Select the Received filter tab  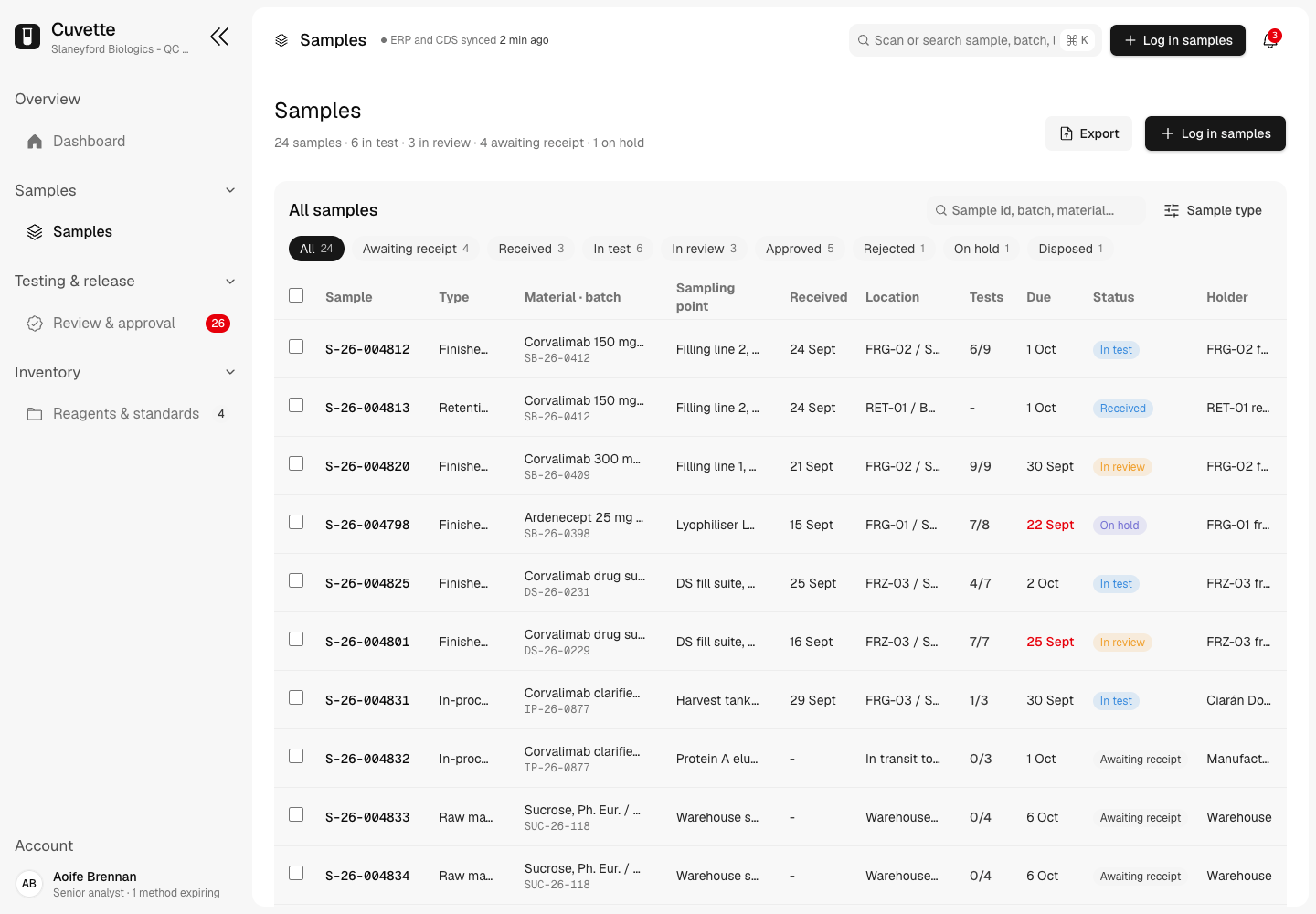[x=531, y=249]
